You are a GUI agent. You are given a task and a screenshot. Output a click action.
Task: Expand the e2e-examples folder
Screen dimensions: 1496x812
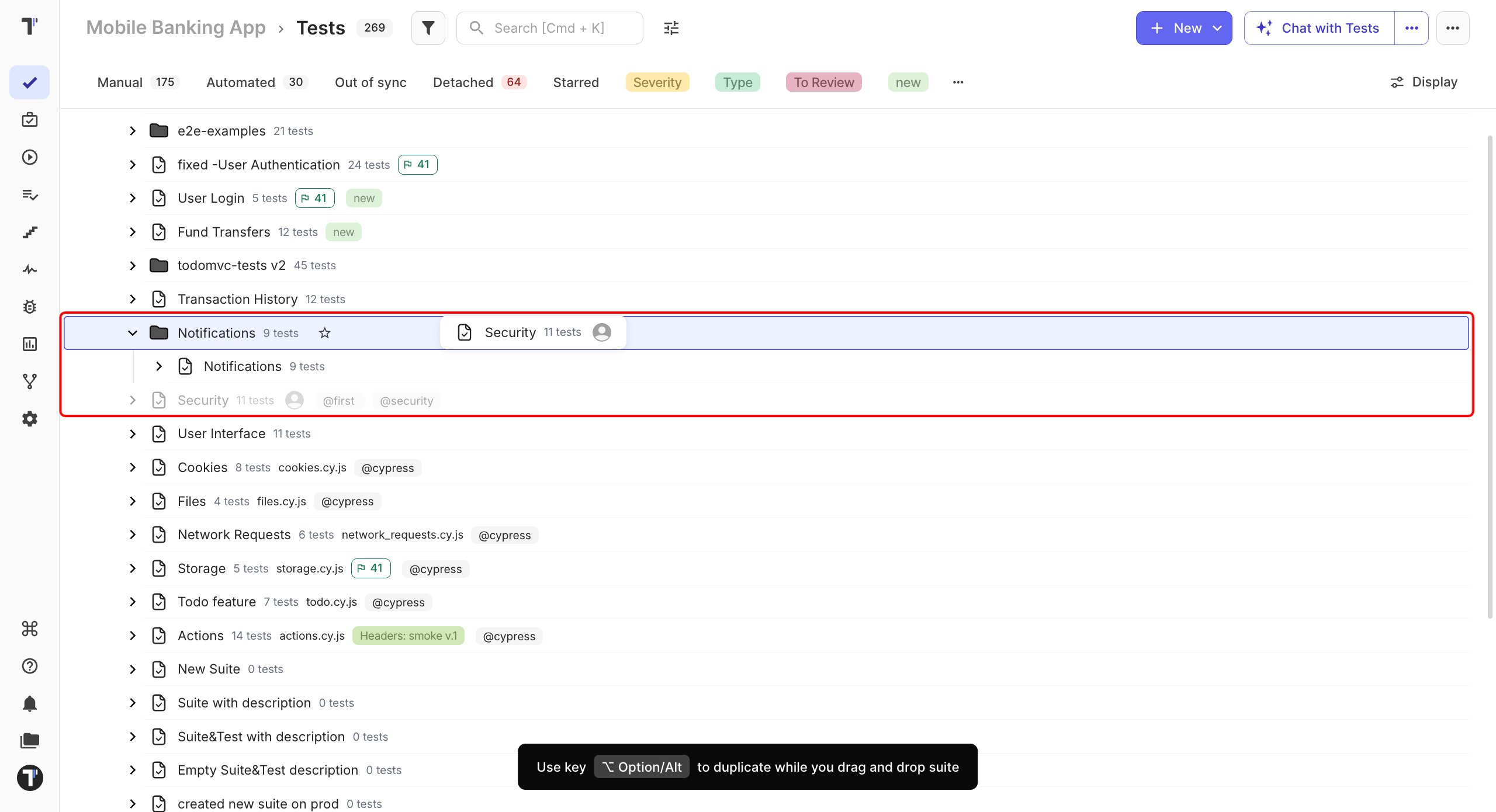tap(133, 131)
